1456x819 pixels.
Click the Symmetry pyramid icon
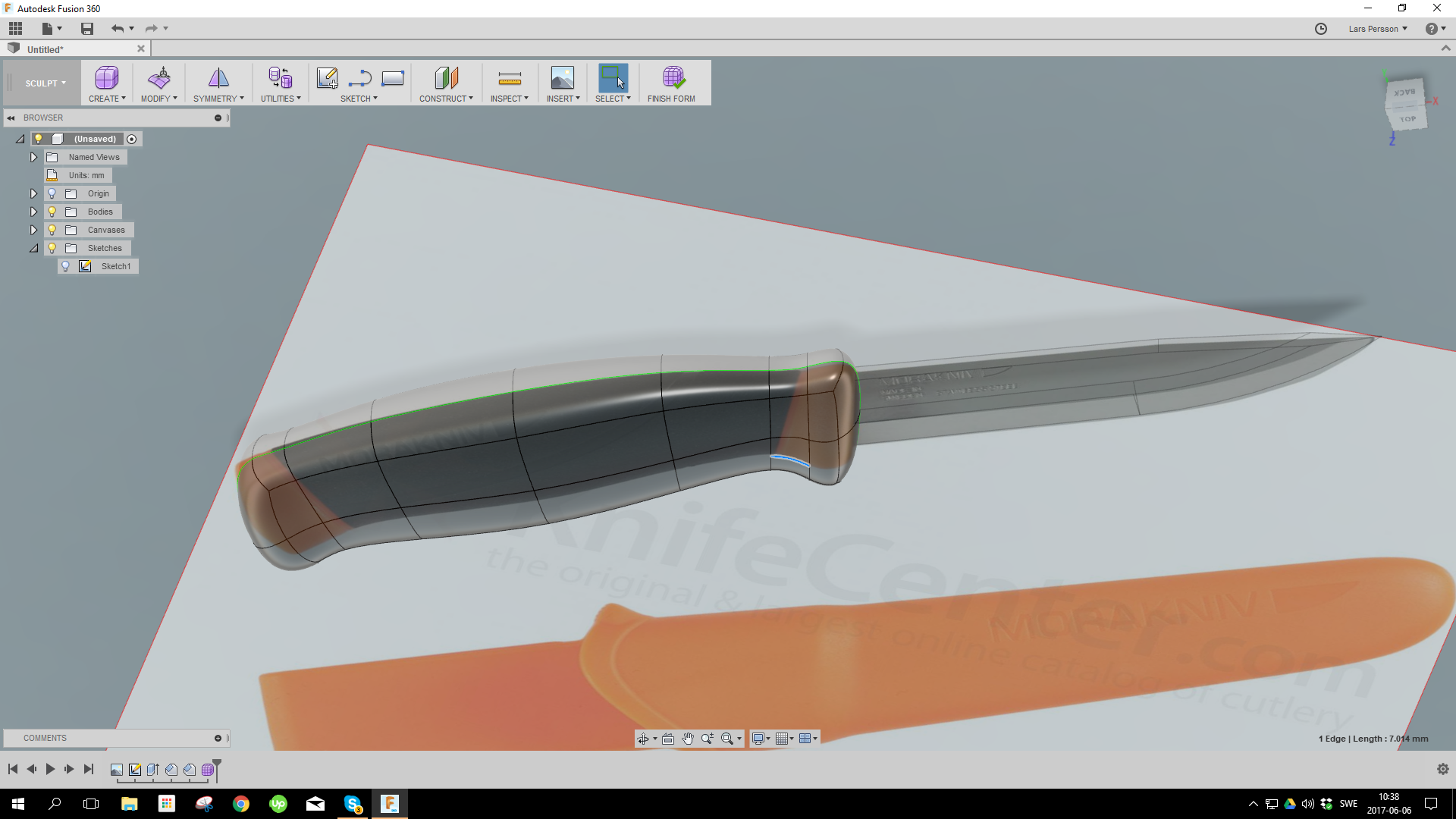click(x=218, y=78)
